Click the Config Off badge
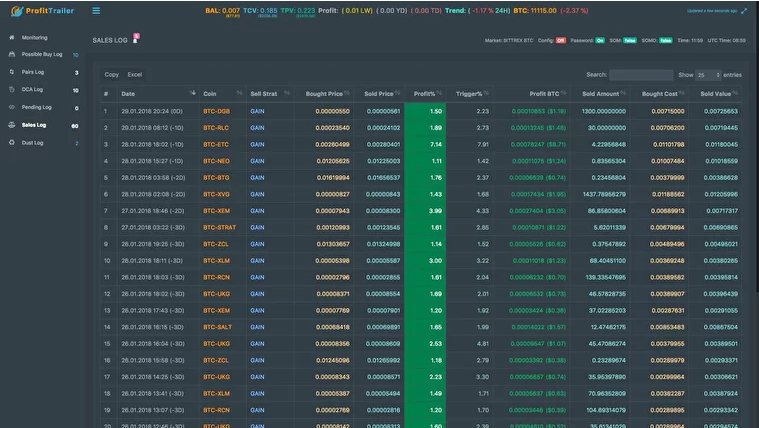 coord(561,41)
